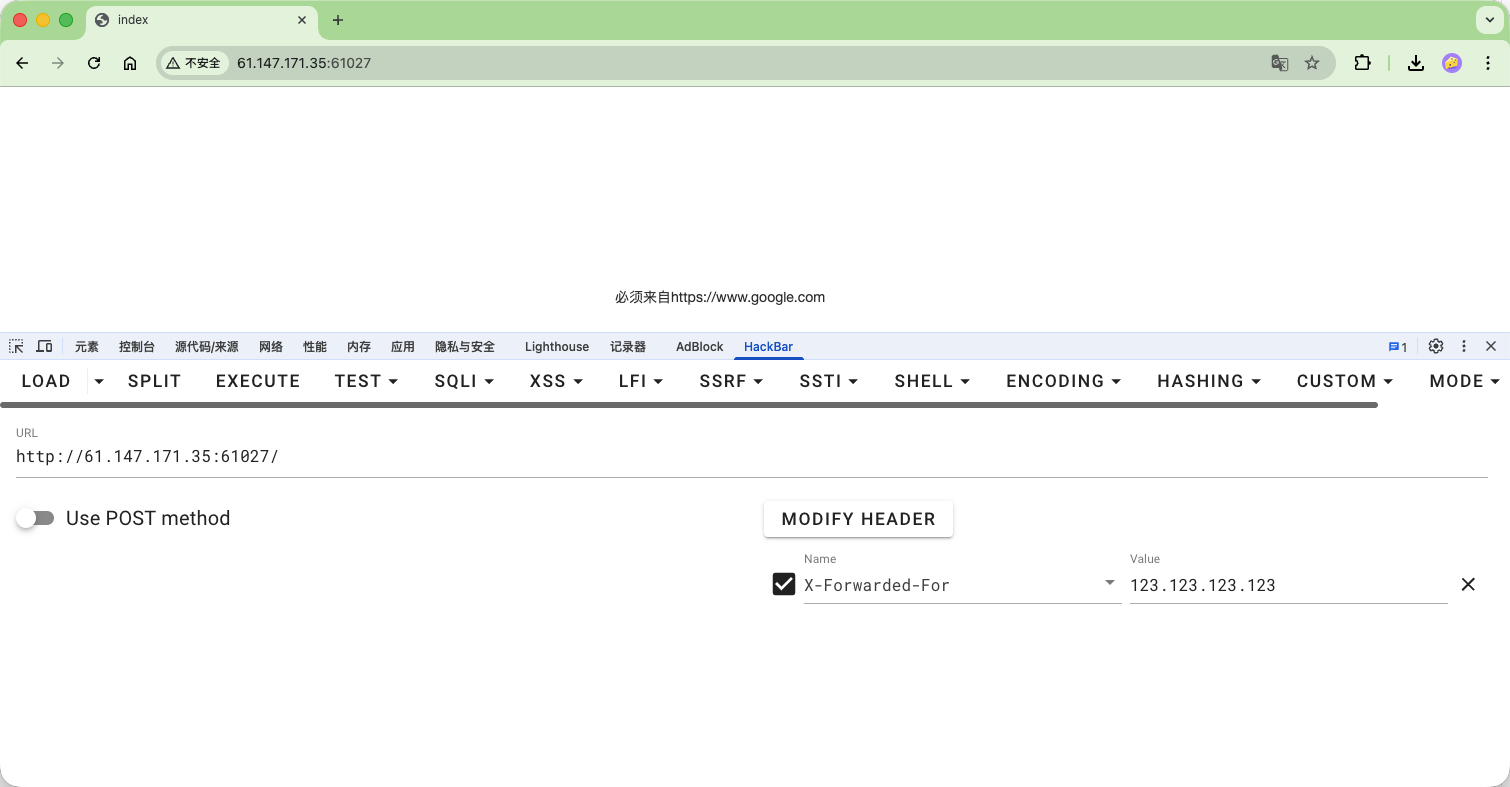The image size is (1510, 787).
Task: Click the translate page icon
Action: point(1279,63)
